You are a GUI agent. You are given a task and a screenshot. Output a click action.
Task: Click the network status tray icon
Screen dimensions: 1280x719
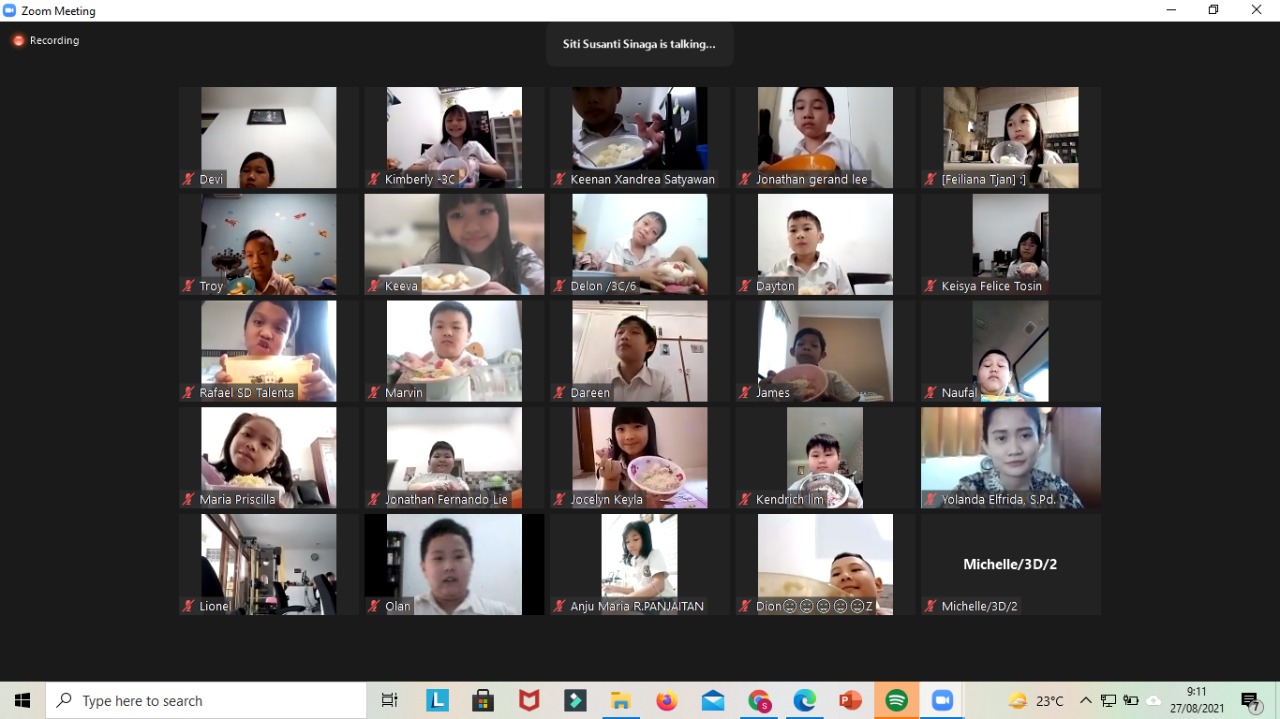(x=1108, y=701)
